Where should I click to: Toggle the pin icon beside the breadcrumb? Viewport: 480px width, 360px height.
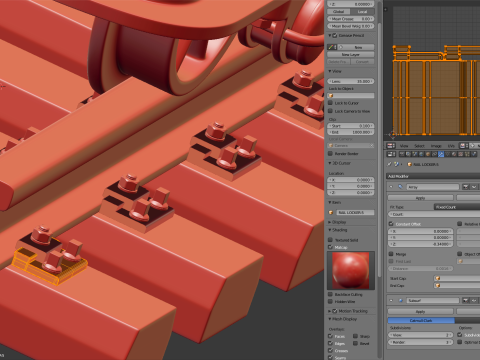point(389,164)
